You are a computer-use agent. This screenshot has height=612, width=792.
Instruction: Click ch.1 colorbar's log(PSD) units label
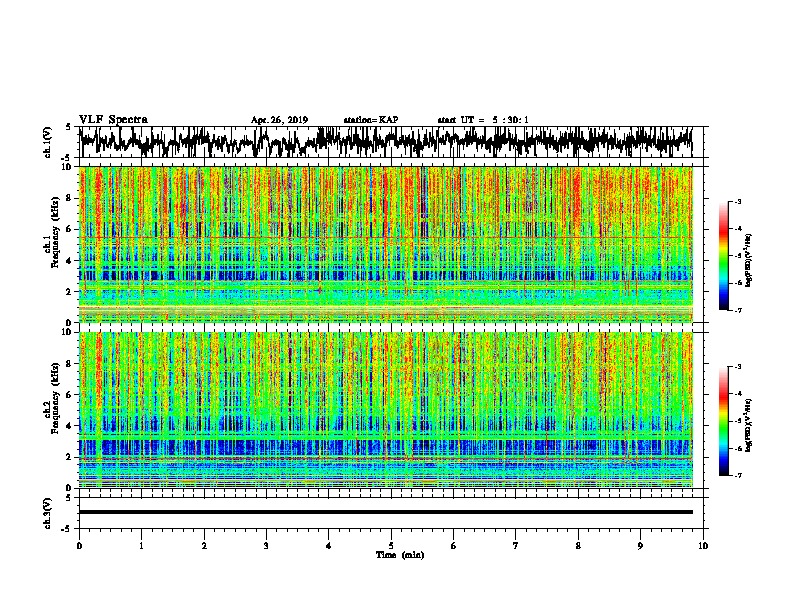[x=749, y=261]
